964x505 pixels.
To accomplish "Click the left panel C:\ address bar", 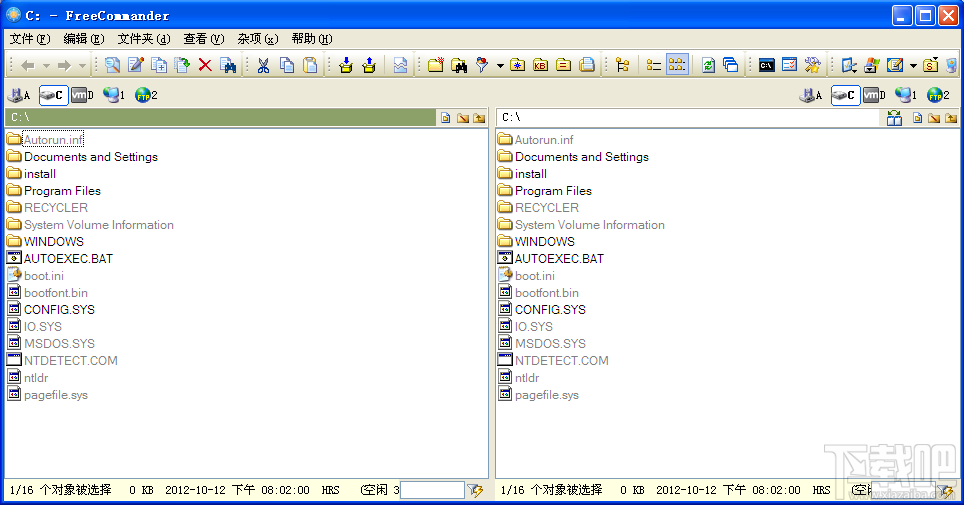I will tap(221, 117).
